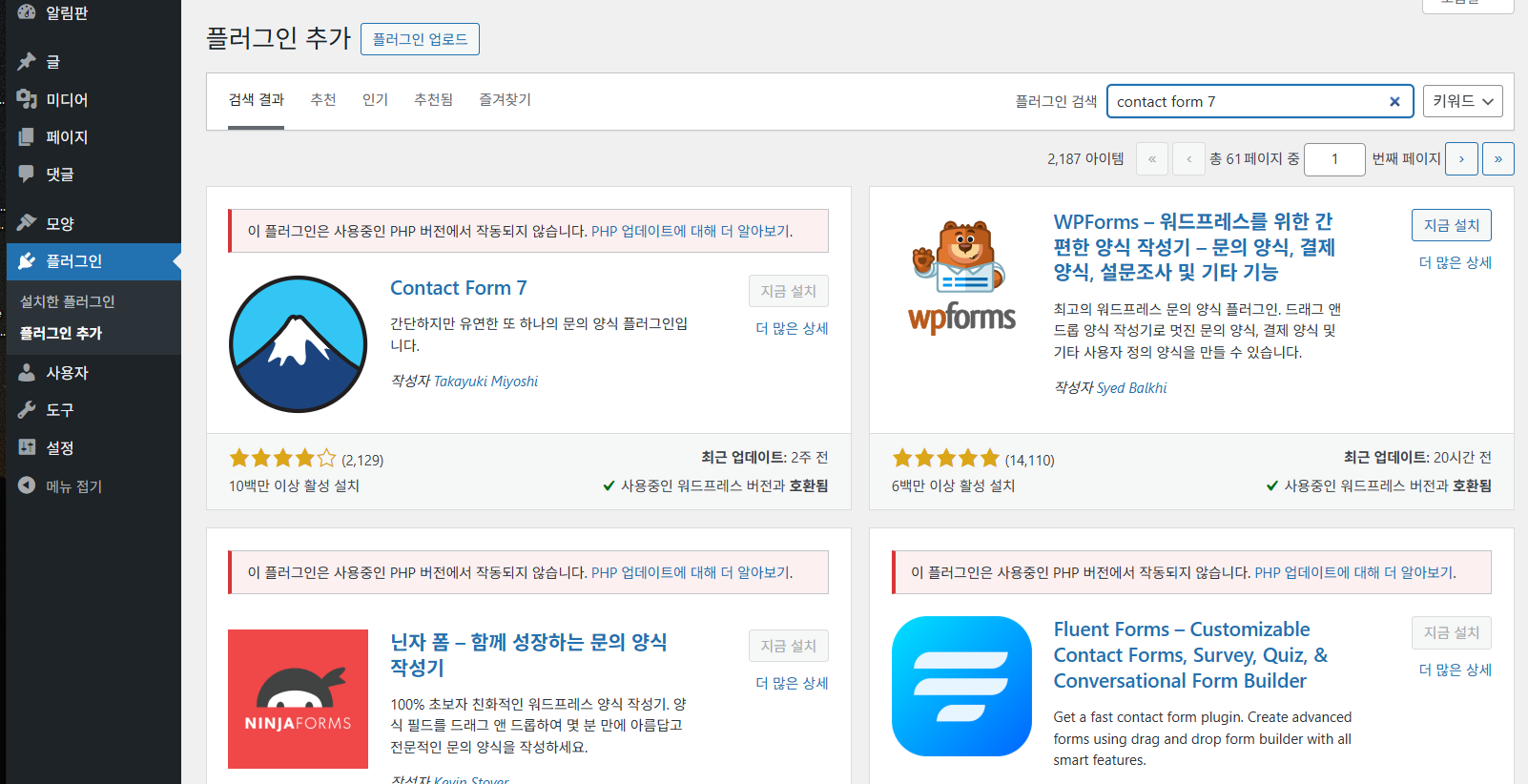Click 지금 설치 for Contact Form 7

point(788,291)
